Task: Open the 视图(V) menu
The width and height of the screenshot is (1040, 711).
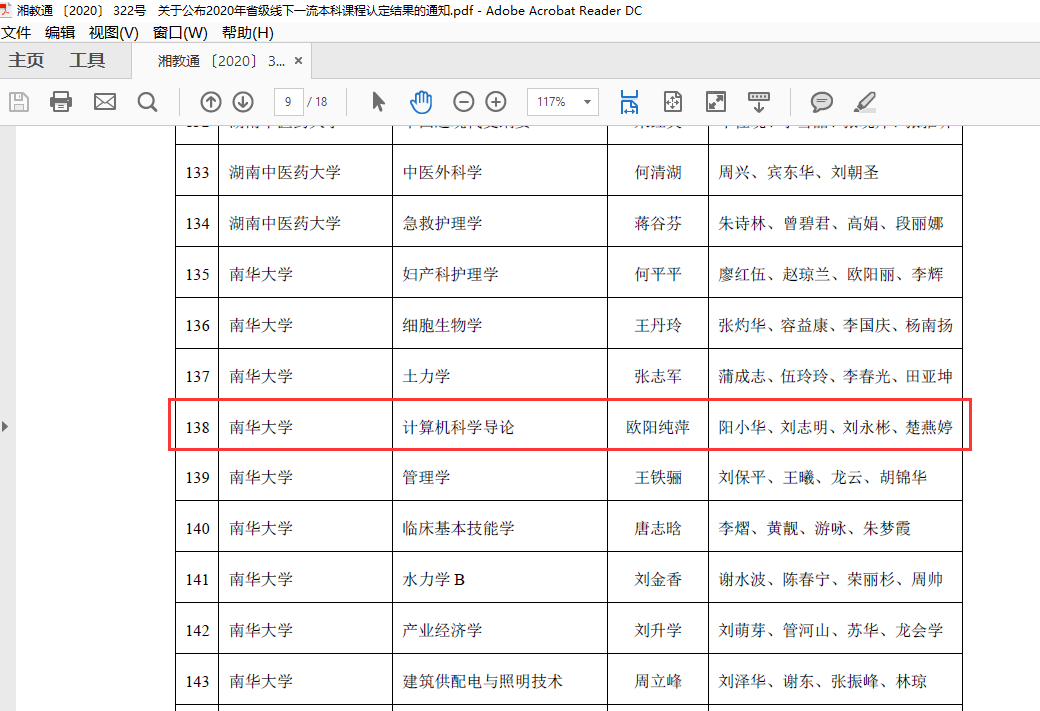Action: coord(113,32)
